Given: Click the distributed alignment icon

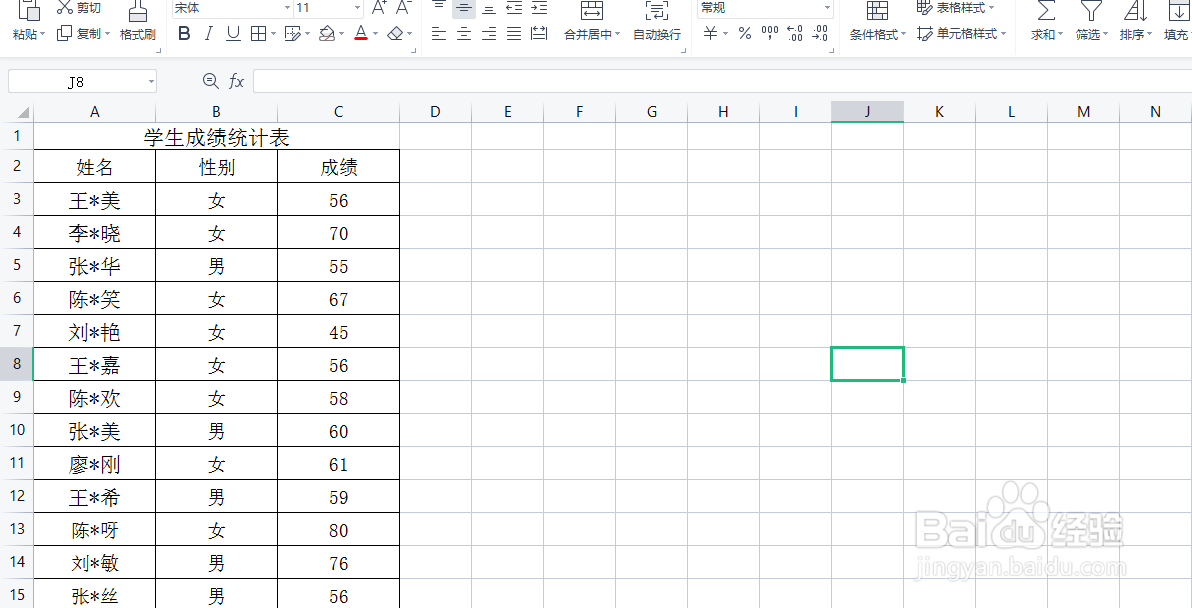Looking at the screenshot, I should pyautogui.click(x=539, y=33).
